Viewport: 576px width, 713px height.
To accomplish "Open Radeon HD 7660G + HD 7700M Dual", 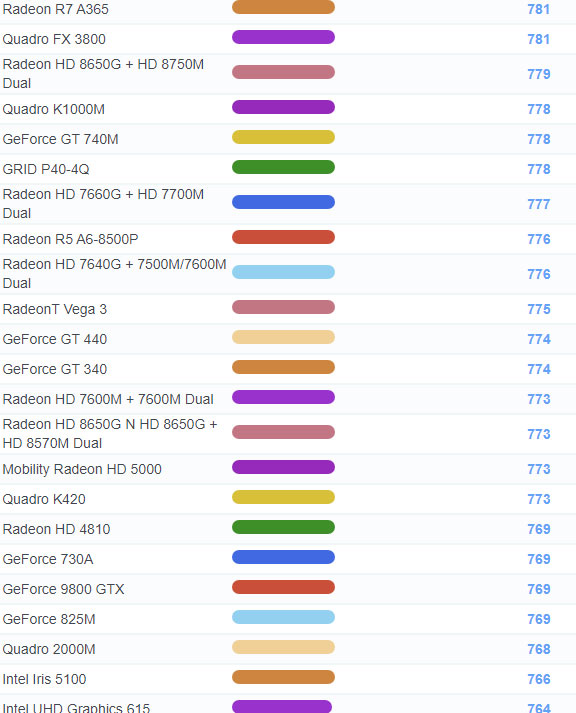I will coord(103,204).
